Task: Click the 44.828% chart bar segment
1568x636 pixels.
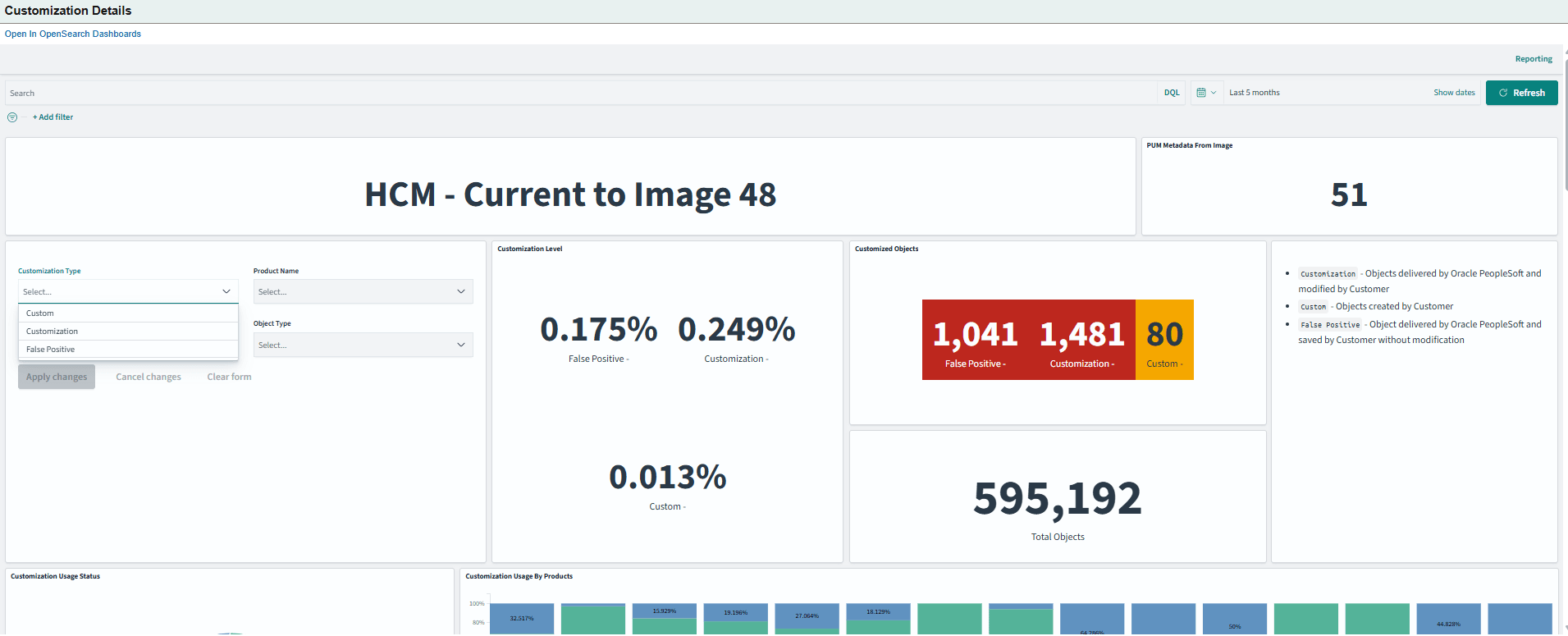Action: coord(1448,620)
